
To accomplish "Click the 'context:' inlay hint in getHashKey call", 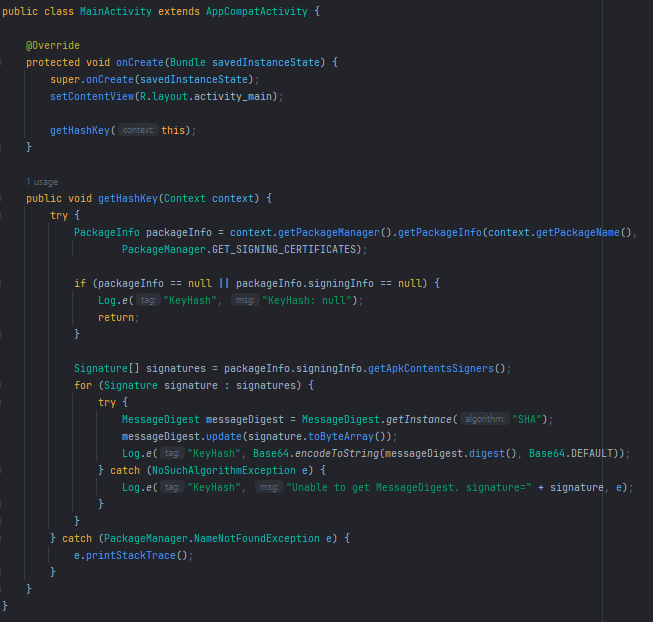I will (138, 130).
